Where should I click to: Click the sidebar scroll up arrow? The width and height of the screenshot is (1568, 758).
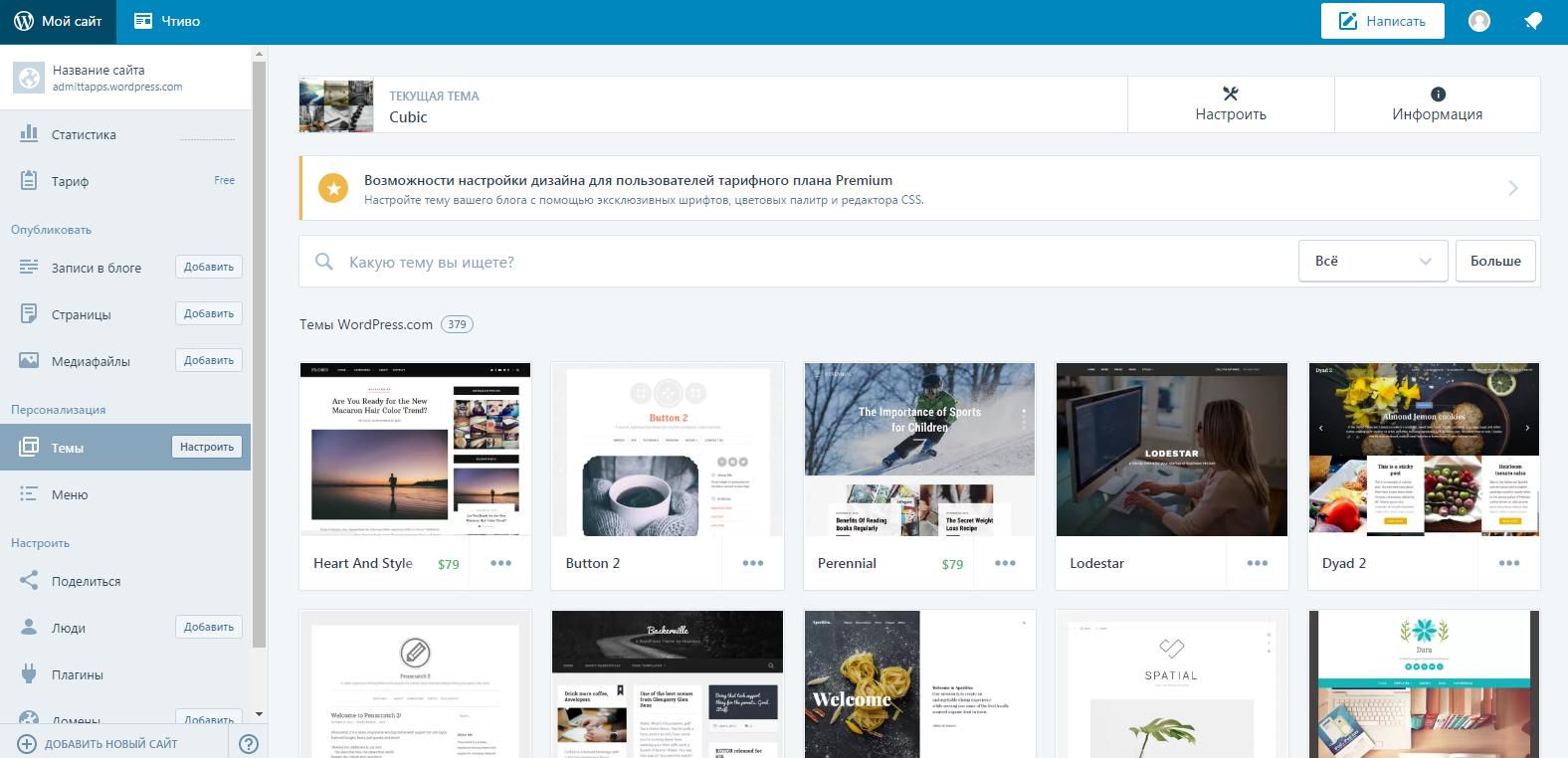pyautogui.click(x=259, y=55)
